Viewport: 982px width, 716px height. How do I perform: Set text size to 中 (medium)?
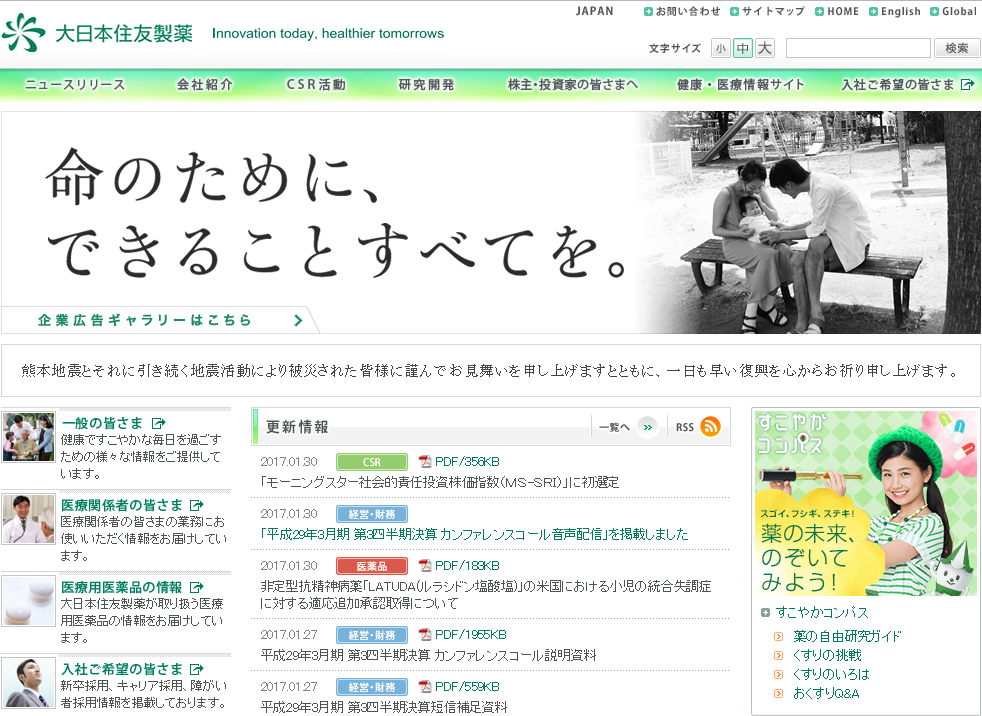tap(743, 48)
